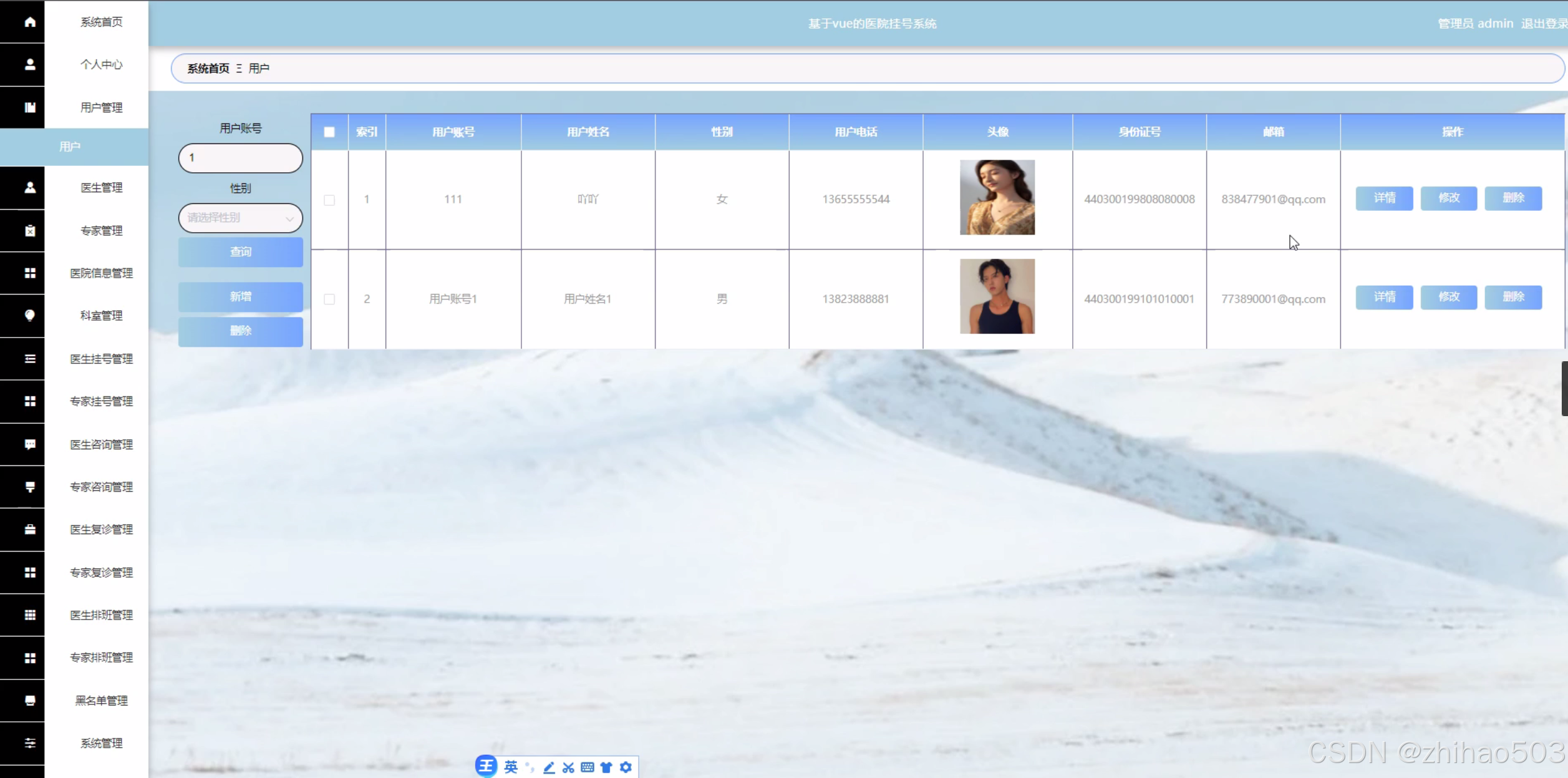This screenshot has height=778, width=1568.
Task: Check the row checkbox for user 111
Action: pyautogui.click(x=329, y=200)
